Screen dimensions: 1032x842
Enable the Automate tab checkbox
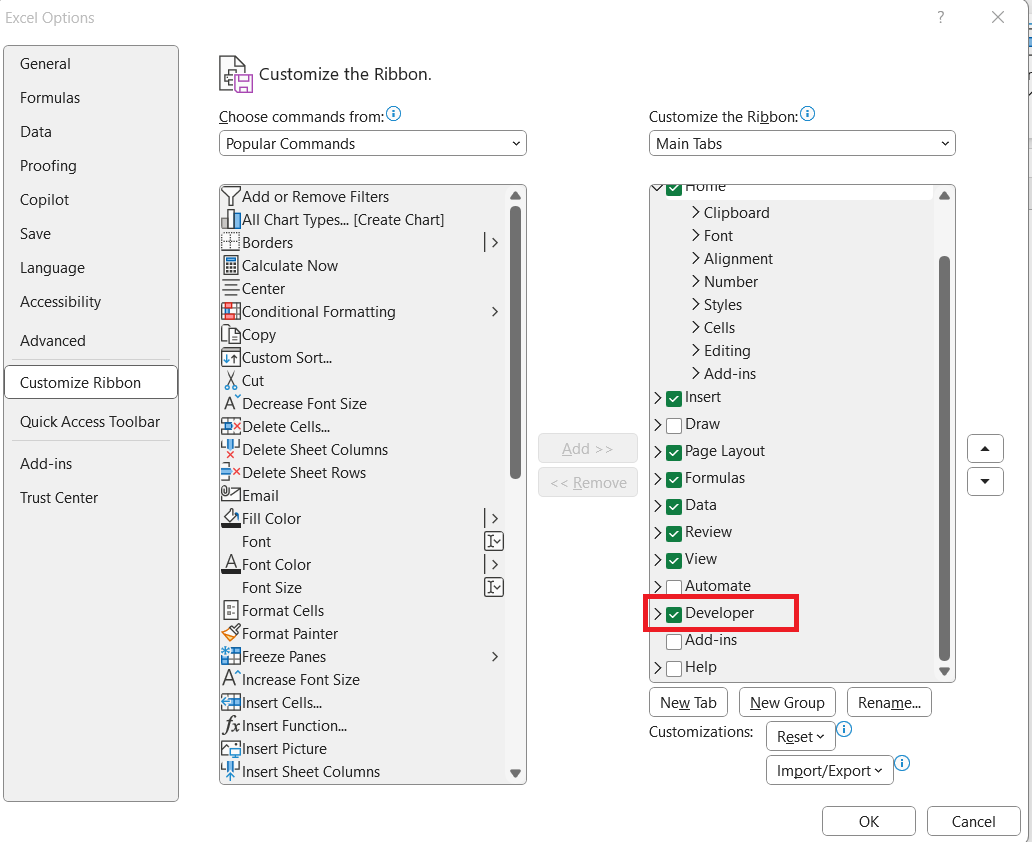point(673,587)
